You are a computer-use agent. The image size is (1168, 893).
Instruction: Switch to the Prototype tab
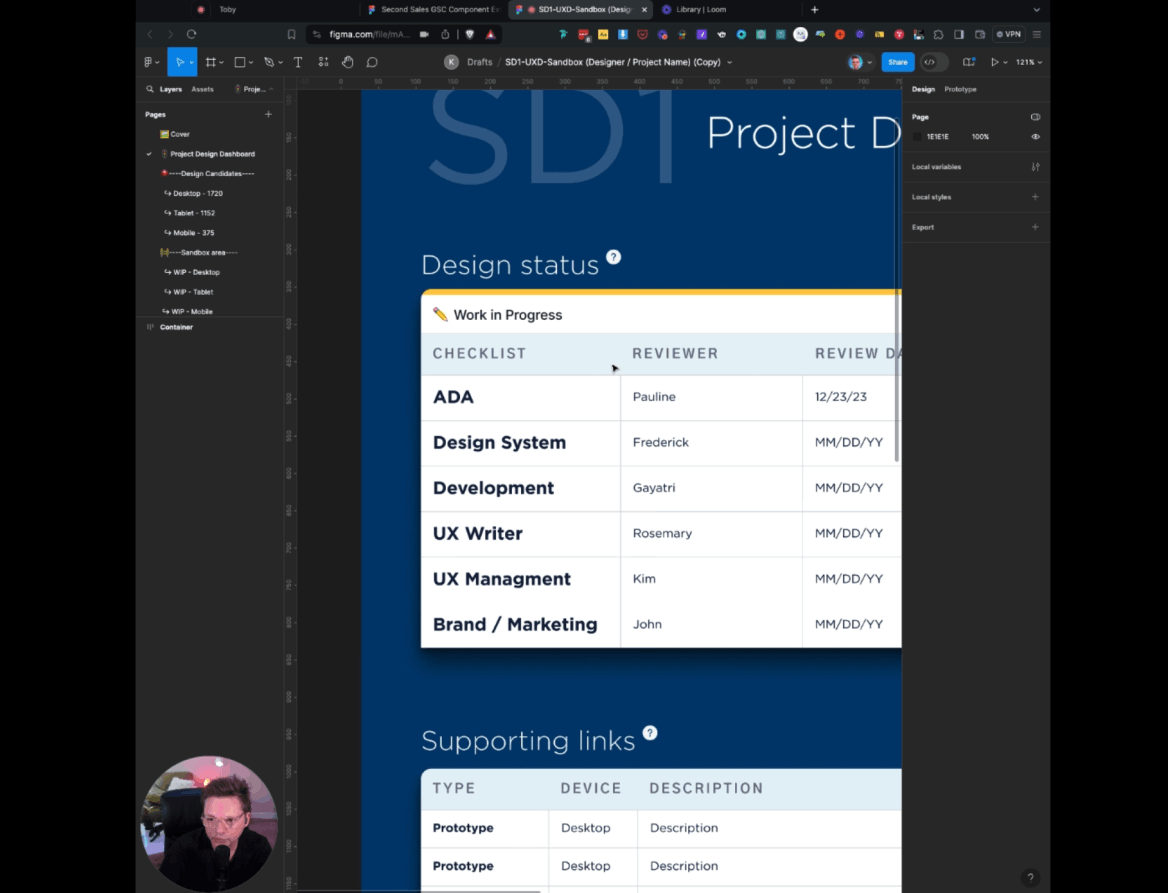coord(960,89)
